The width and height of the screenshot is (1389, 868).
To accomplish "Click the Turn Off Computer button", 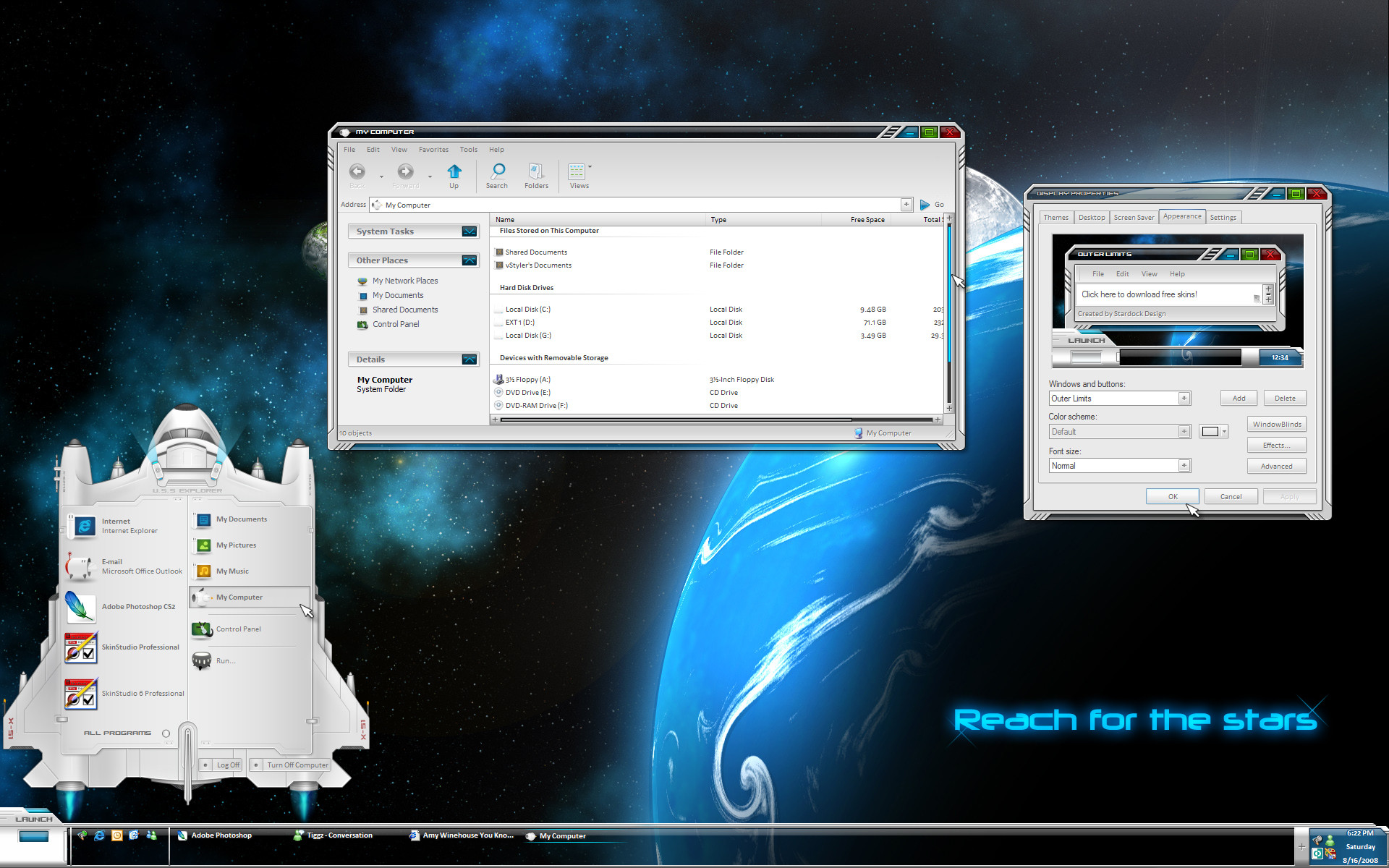I will coord(290,765).
